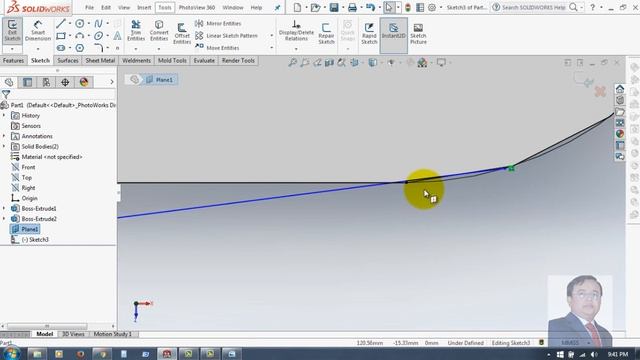This screenshot has height=360, width=640.
Task: Open the Display/Delete Relations dropdown arrow
Action: [296, 49]
